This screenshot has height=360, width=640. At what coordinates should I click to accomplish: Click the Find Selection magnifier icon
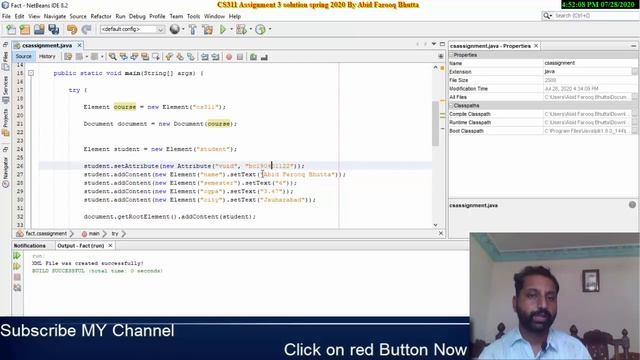pos(112,57)
